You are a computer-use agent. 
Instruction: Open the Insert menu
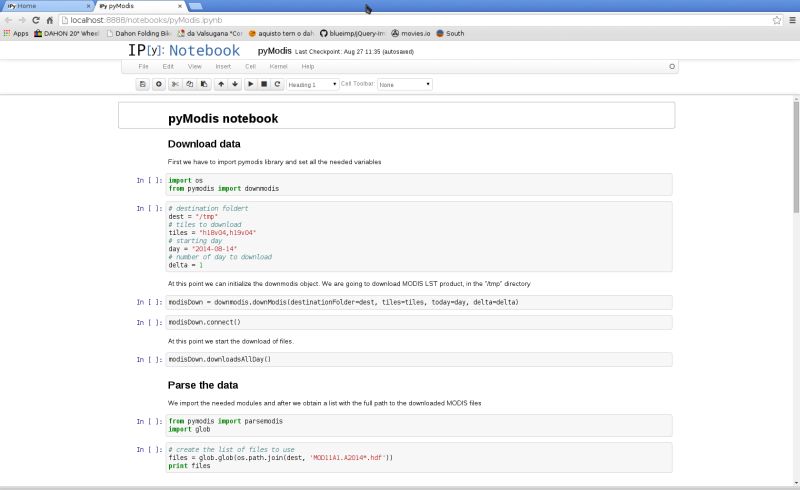[x=223, y=66]
